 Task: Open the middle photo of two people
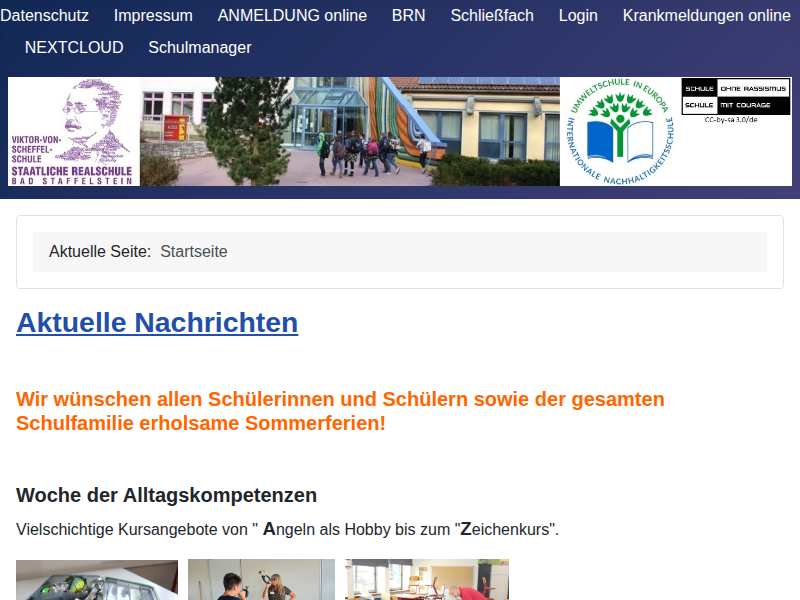(261, 580)
